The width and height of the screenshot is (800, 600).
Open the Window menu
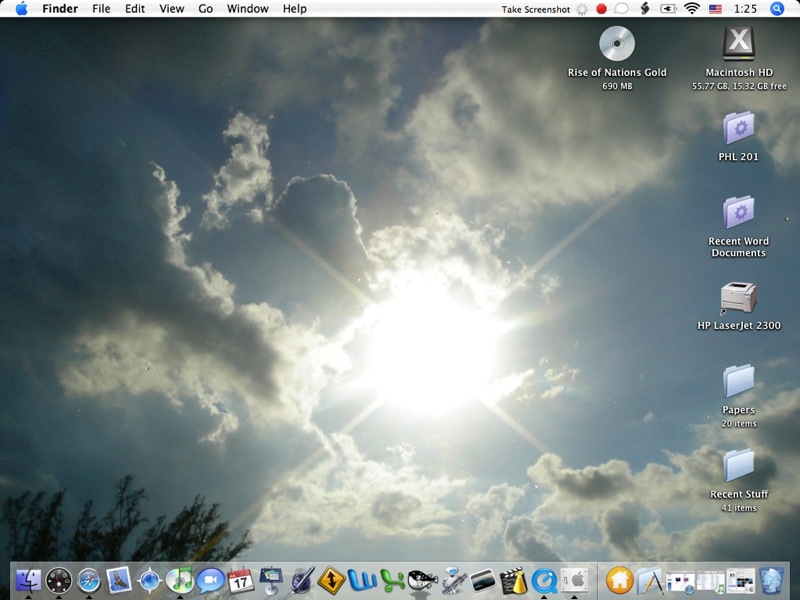point(247,9)
